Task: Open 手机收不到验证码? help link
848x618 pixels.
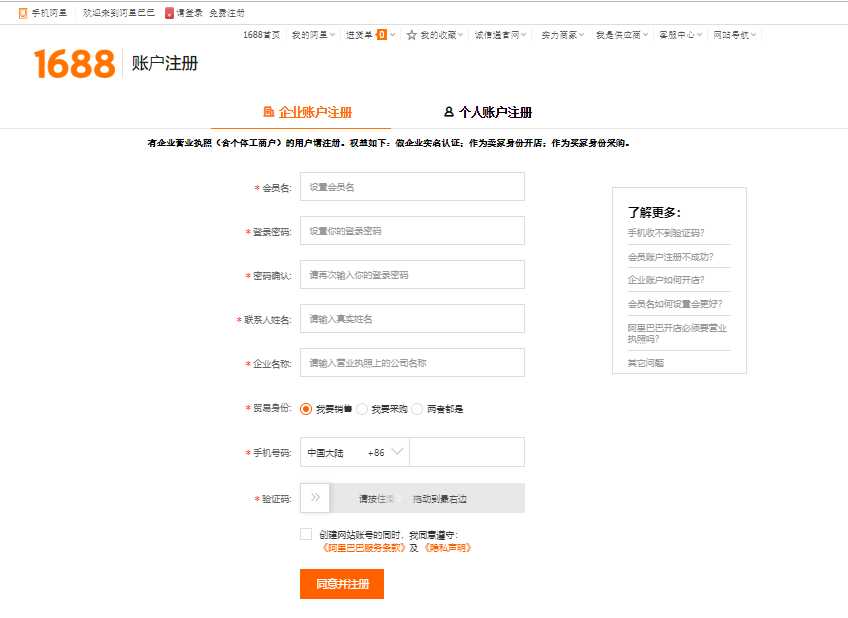Action: tap(666, 233)
